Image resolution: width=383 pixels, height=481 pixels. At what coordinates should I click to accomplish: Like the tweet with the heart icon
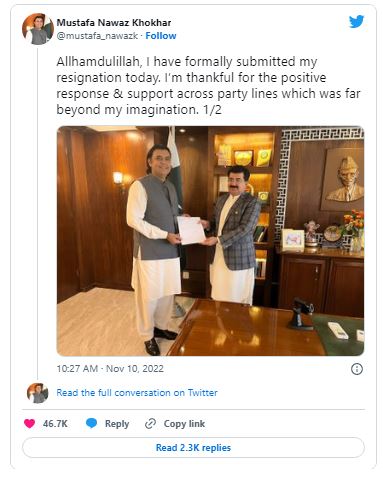click(30, 423)
